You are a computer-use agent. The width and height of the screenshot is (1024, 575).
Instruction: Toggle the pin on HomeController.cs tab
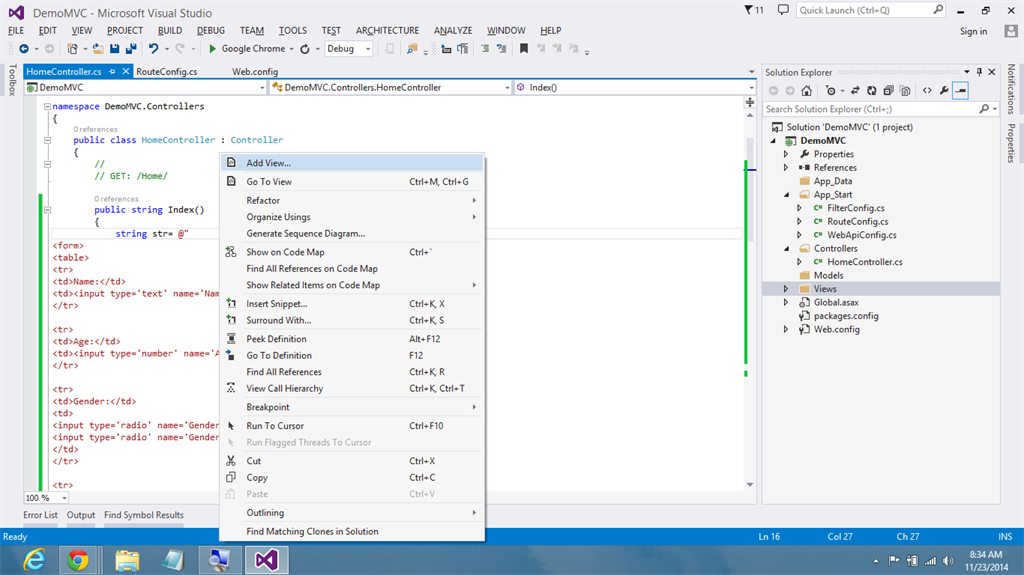(113, 72)
